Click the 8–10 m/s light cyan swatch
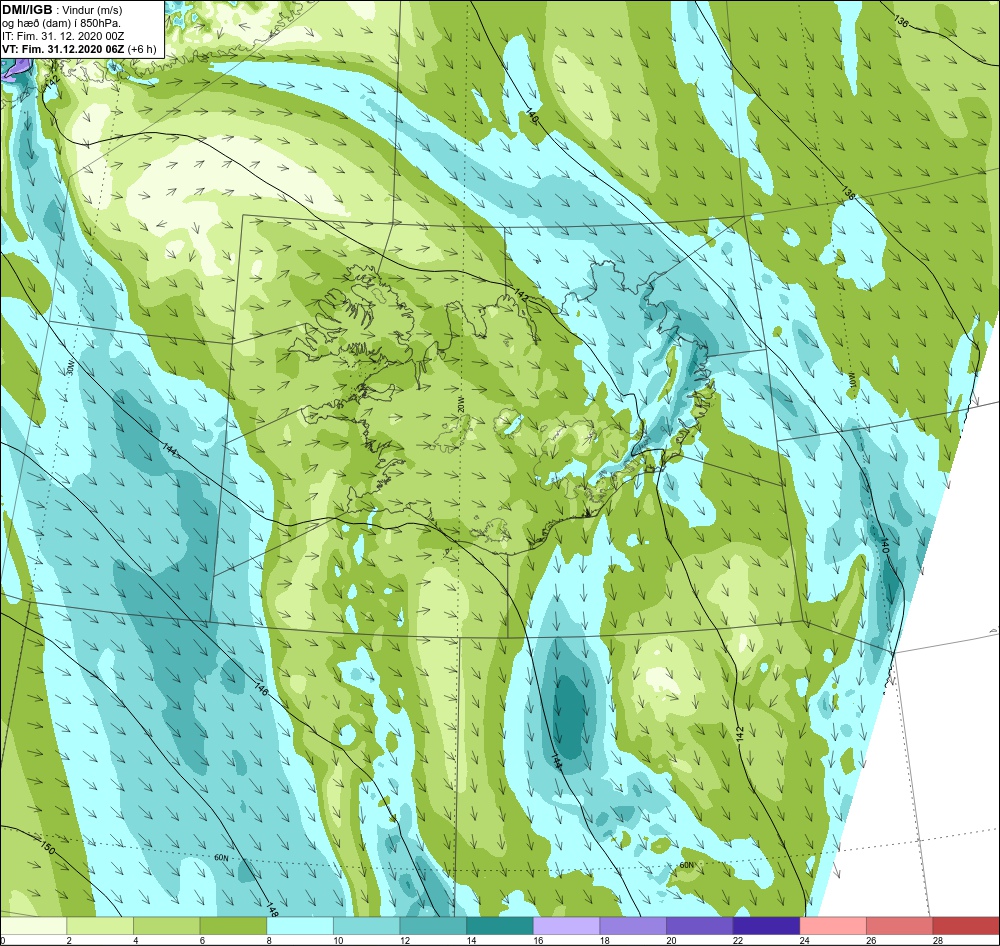Screen dimensions: 1000x946 click(300, 926)
